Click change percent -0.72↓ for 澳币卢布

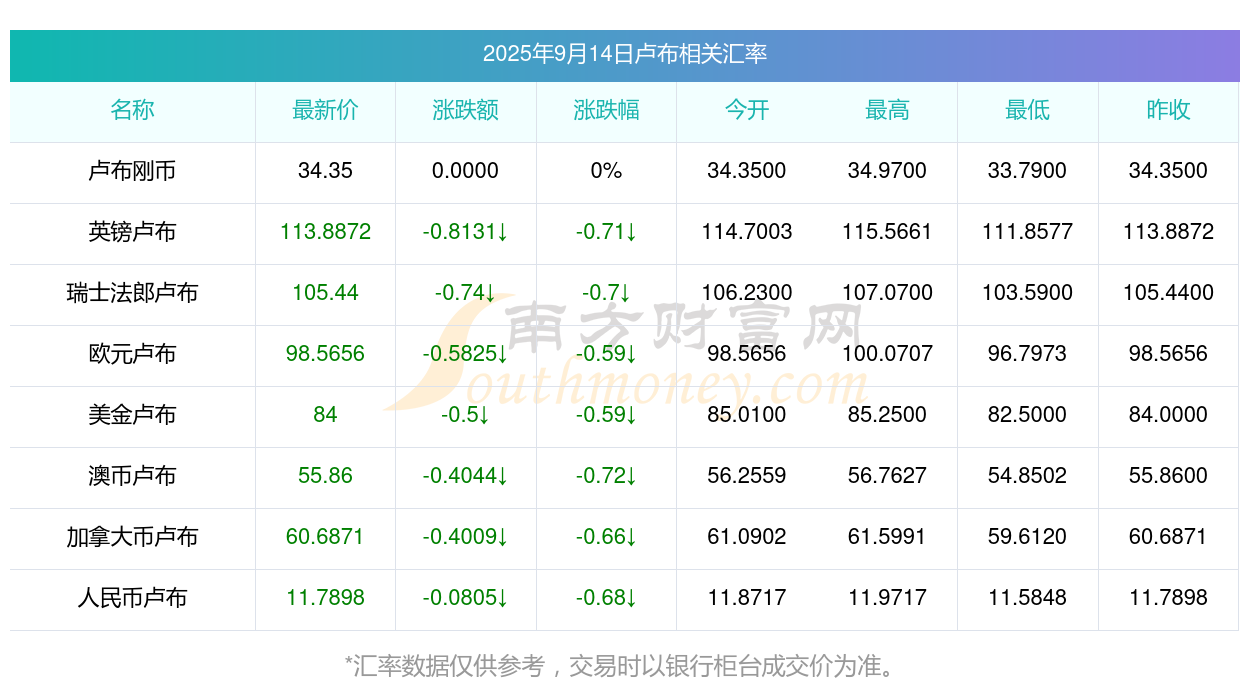pyautogui.click(x=606, y=476)
